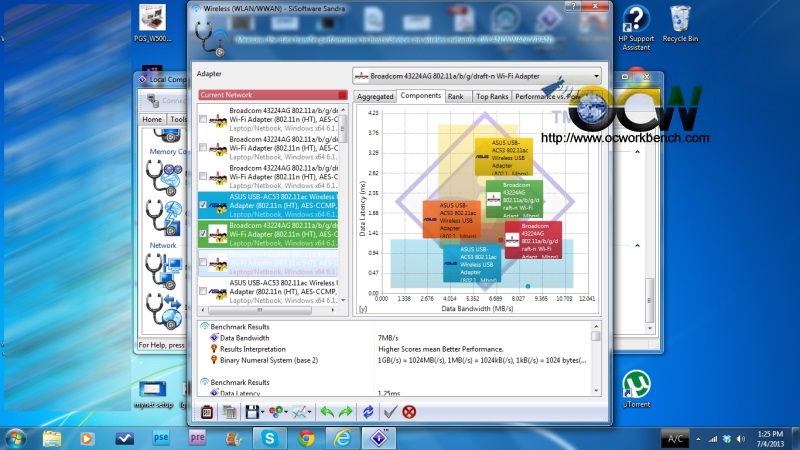Switch to Performance vs. Power tab
The height and width of the screenshot is (450, 800).
click(547, 96)
